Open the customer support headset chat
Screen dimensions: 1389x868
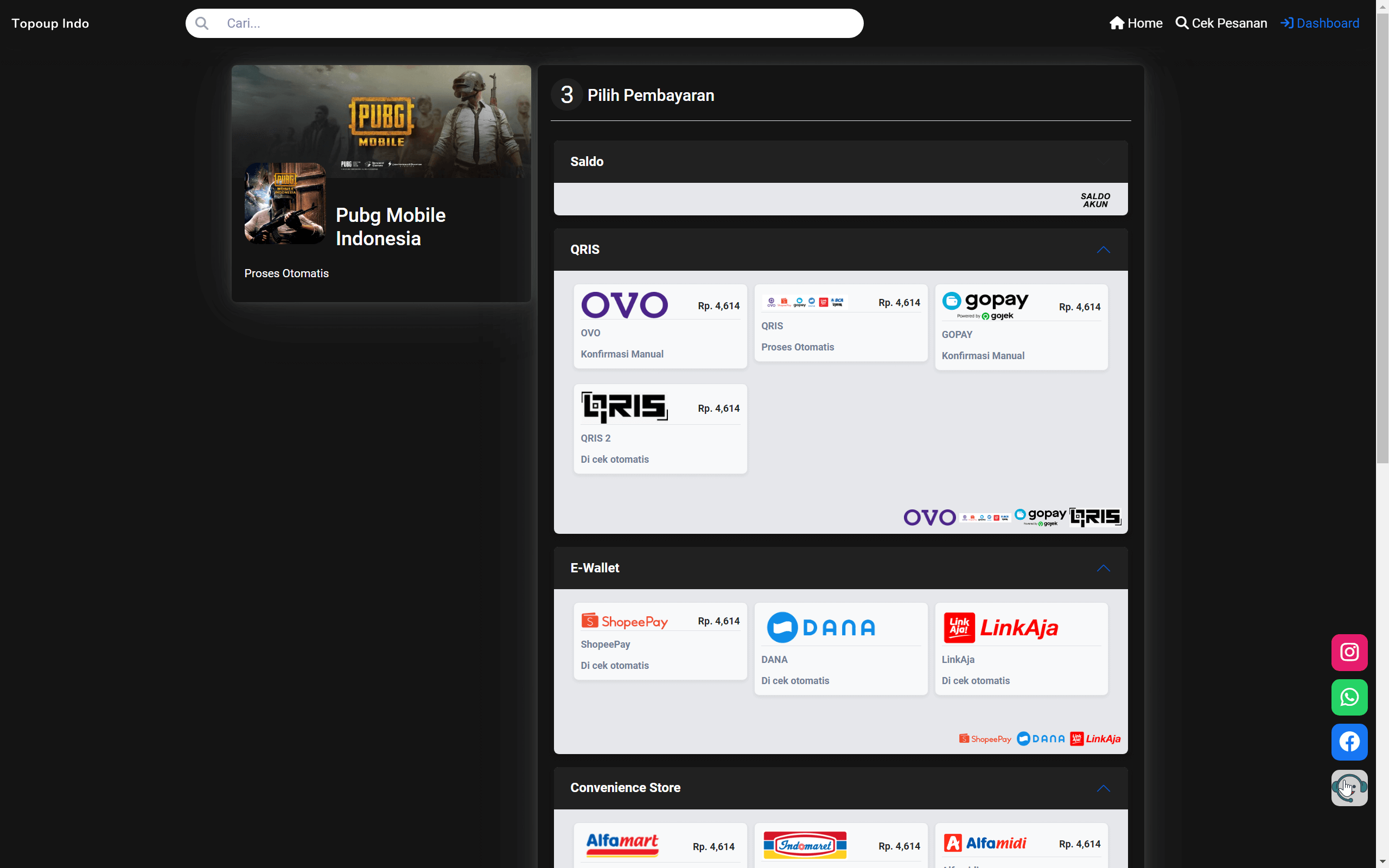tap(1349, 787)
